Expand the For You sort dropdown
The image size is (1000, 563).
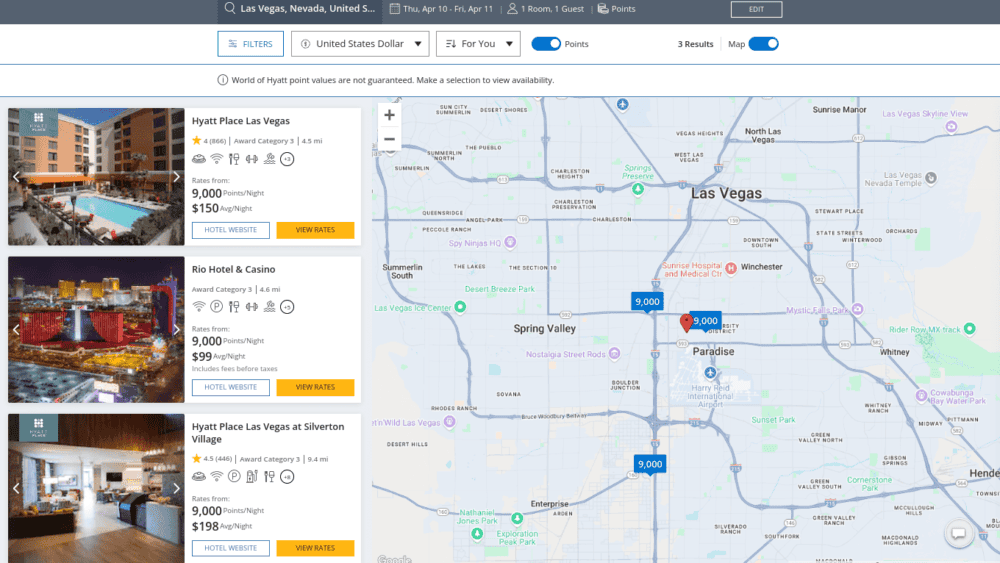coord(478,44)
